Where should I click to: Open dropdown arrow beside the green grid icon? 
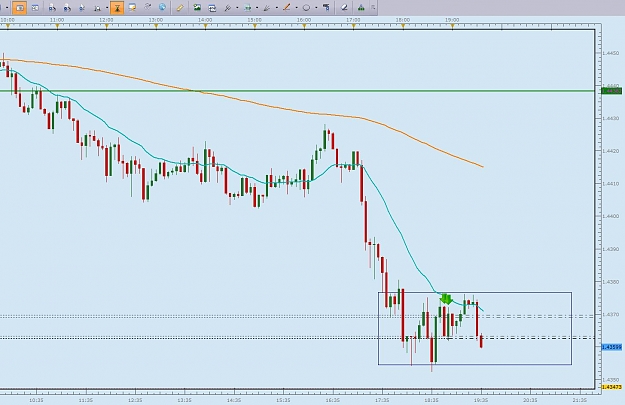click(257, 8)
